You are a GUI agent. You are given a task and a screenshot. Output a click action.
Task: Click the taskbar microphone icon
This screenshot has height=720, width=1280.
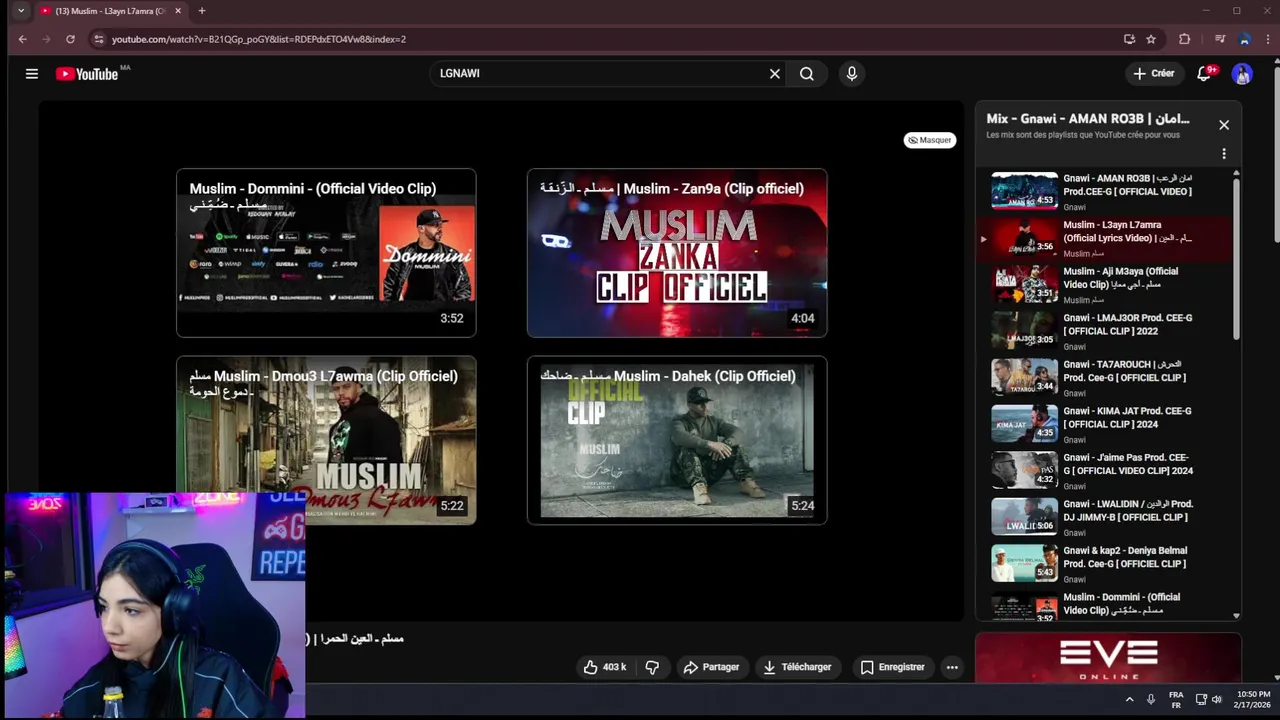point(1151,700)
